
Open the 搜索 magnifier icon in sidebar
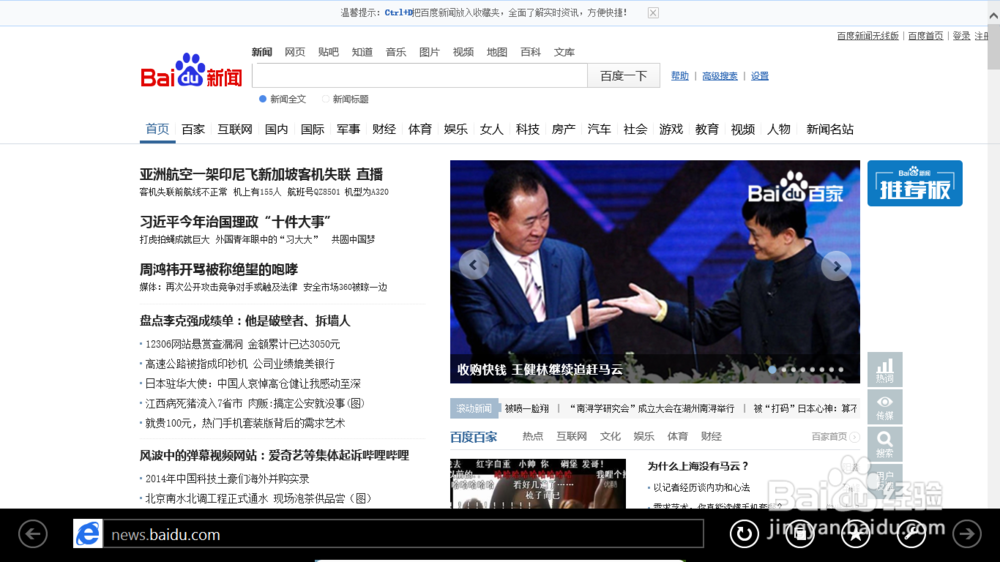[x=885, y=444]
